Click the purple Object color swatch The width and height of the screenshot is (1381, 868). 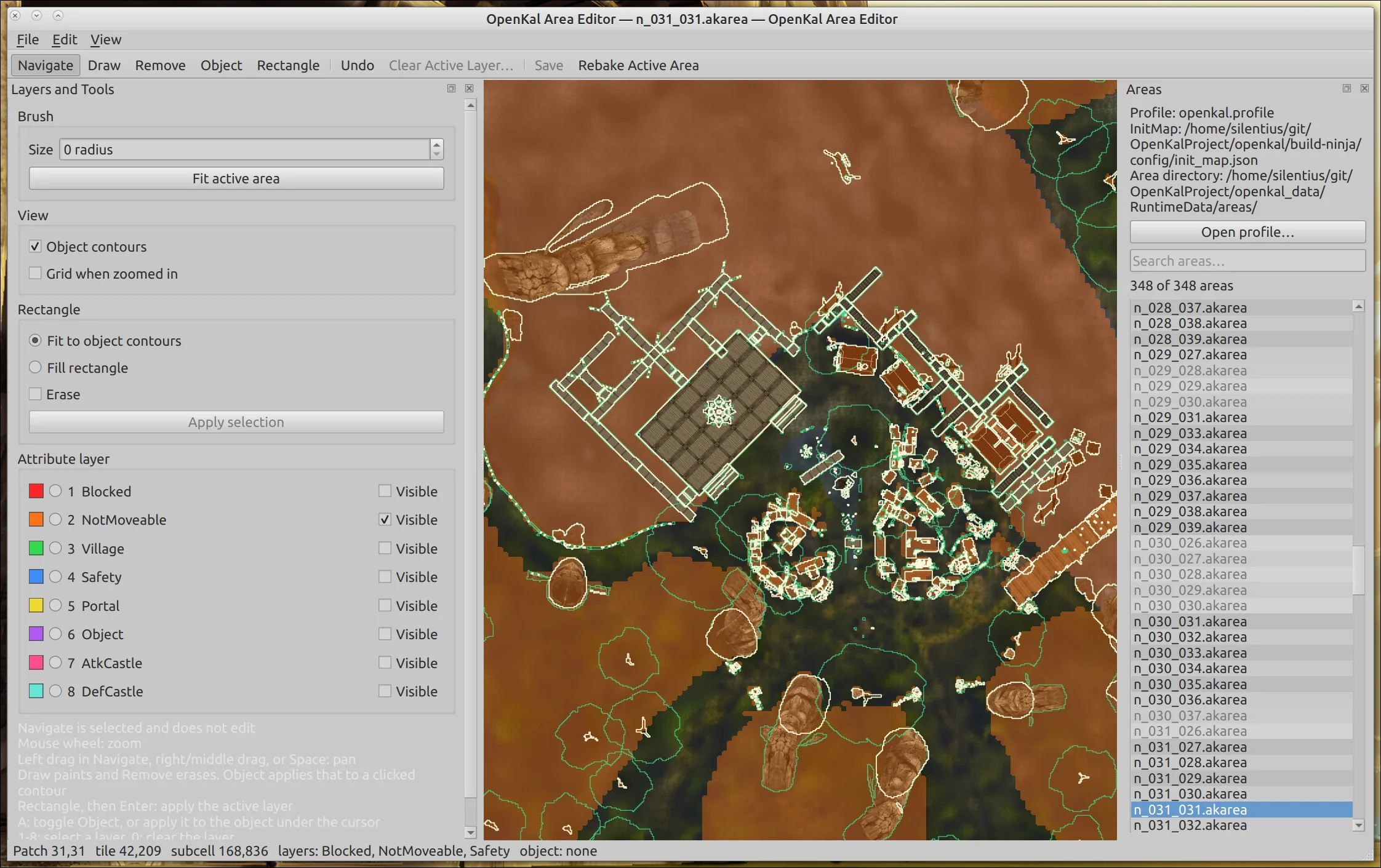click(x=36, y=634)
